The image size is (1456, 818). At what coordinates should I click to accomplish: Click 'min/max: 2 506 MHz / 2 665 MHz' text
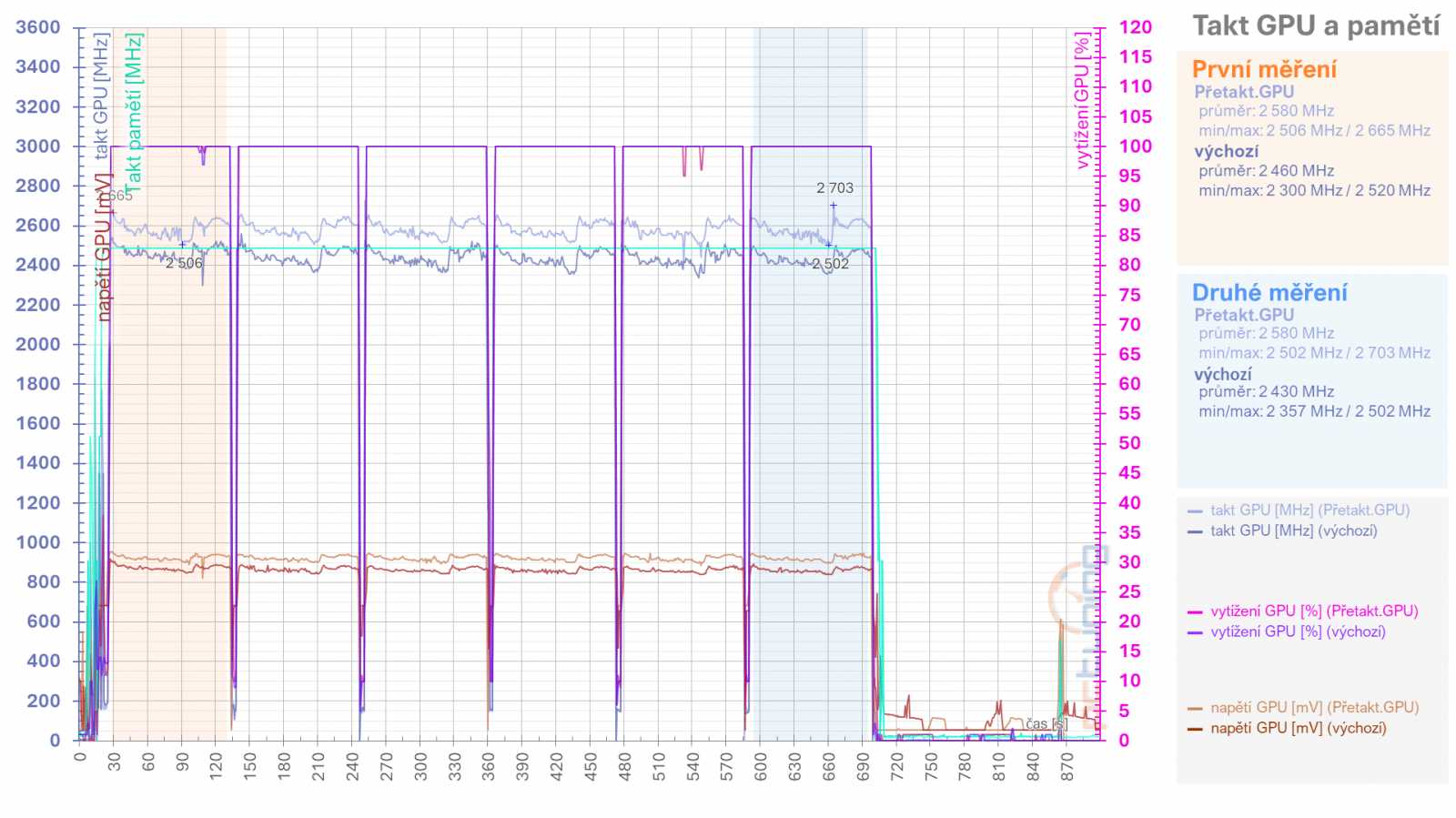coord(1314,131)
